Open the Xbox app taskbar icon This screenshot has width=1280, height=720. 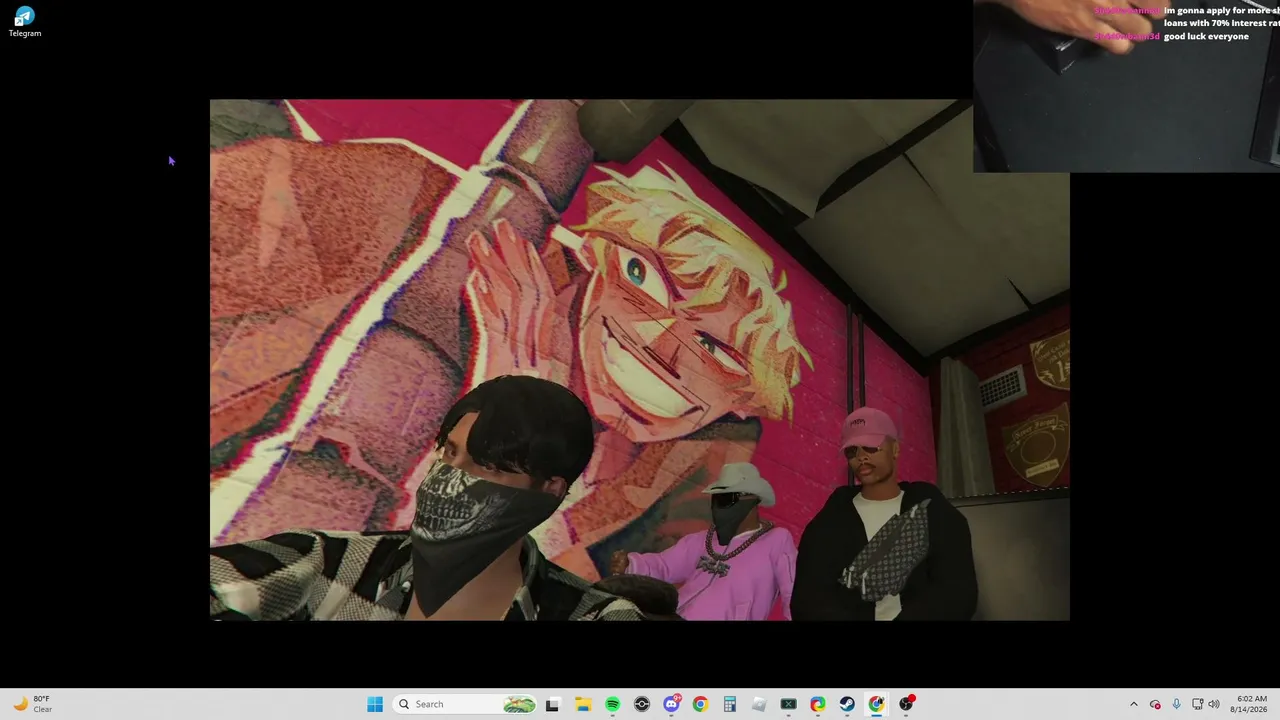788,704
